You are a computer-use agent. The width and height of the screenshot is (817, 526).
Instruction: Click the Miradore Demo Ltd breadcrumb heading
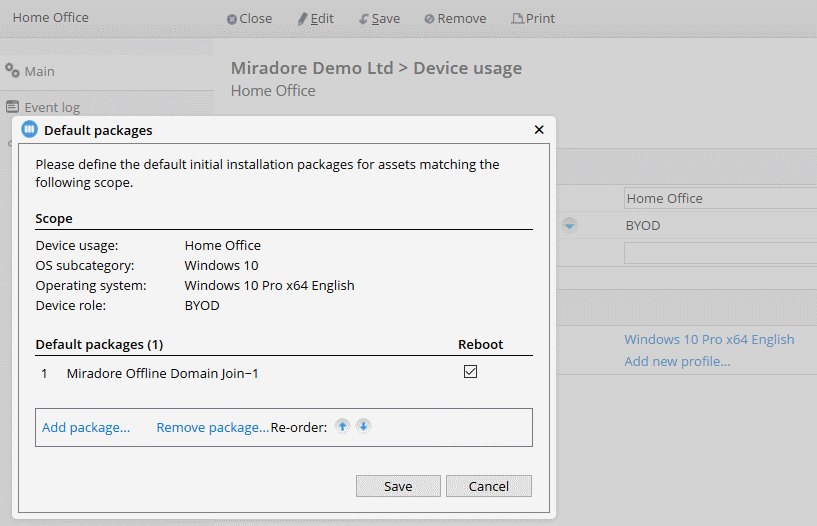click(x=312, y=68)
